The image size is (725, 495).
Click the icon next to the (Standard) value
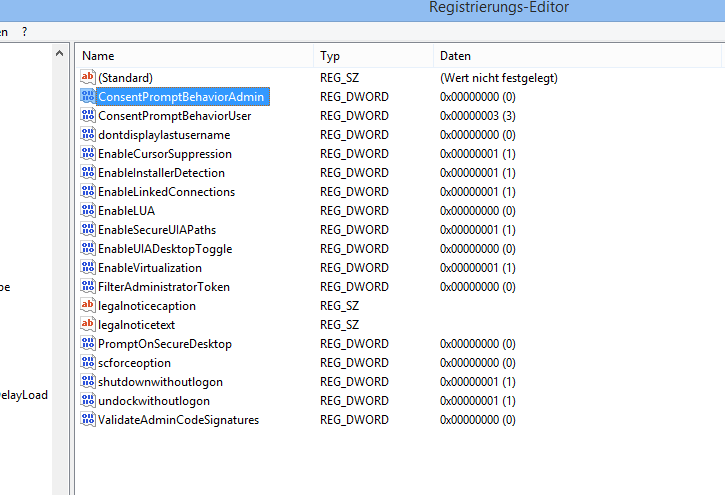click(87, 77)
